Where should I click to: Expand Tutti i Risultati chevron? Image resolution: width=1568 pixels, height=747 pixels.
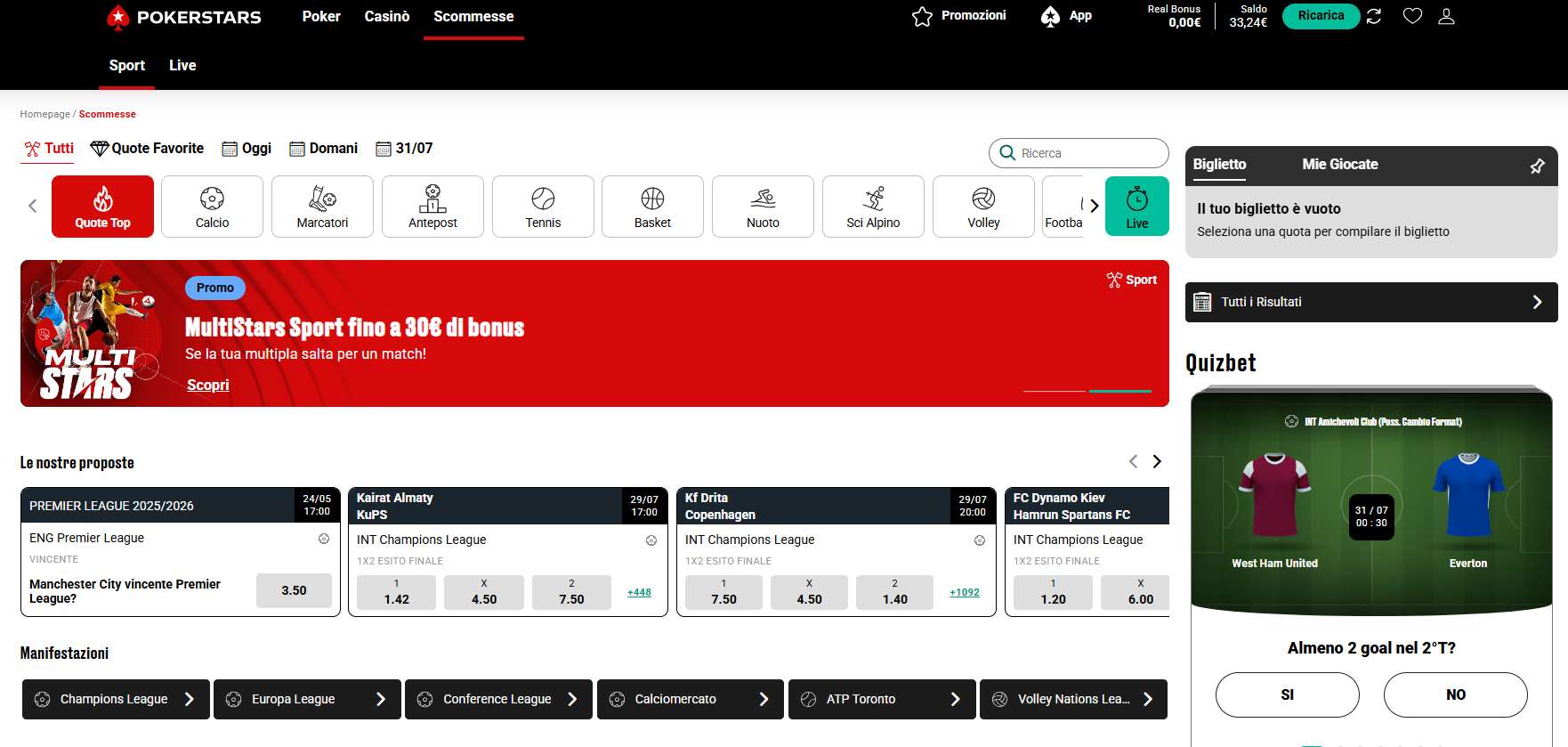coord(1537,302)
